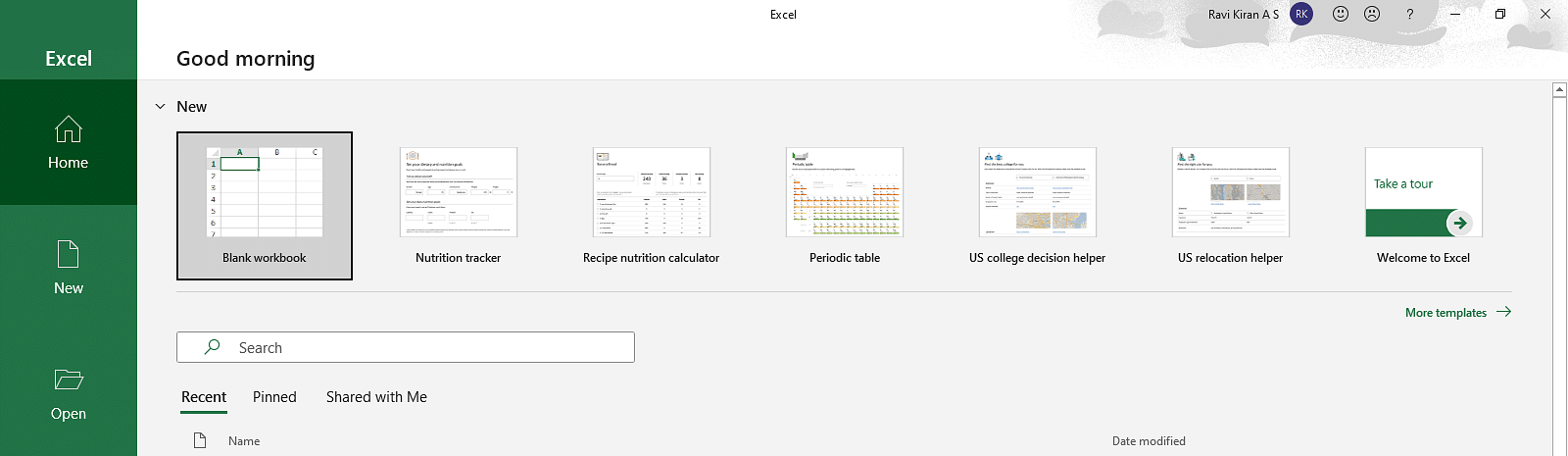The image size is (1568, 456).
Task: Click in the Search field
Action: coord(406,347)
